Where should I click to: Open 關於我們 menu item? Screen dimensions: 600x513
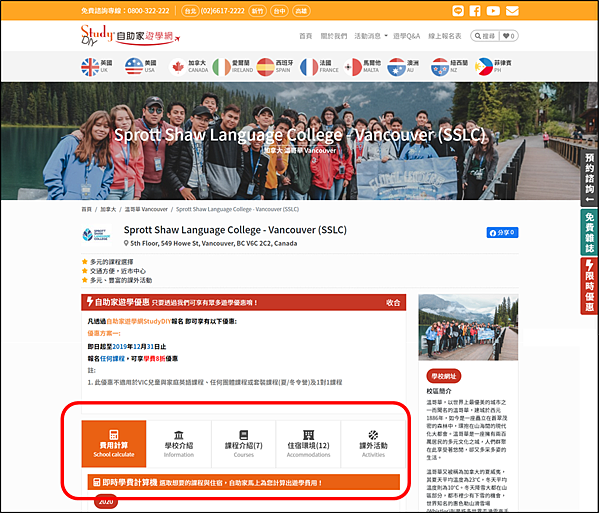tap(334, 36)
